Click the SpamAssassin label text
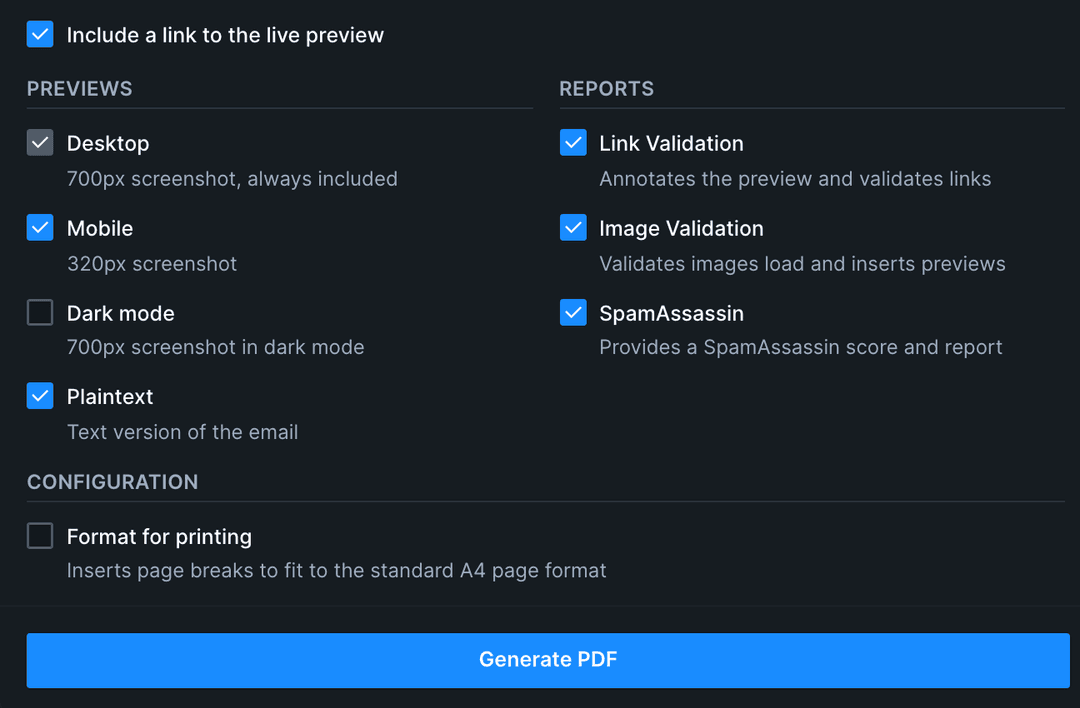The width and height of the screenshot is (1080, 708). tap(671, 312)
